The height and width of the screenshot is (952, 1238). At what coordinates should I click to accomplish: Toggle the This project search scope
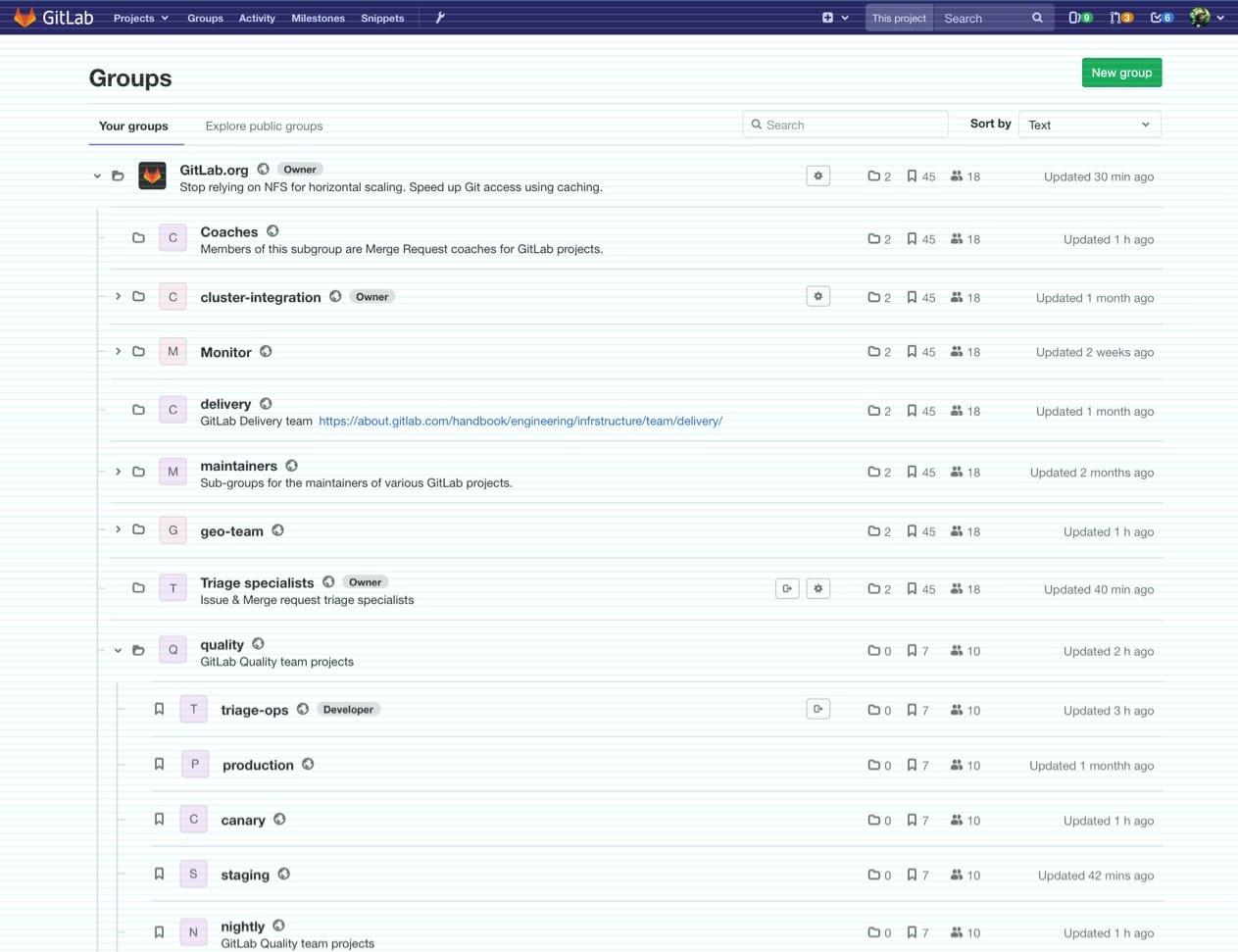click(898, 17)
